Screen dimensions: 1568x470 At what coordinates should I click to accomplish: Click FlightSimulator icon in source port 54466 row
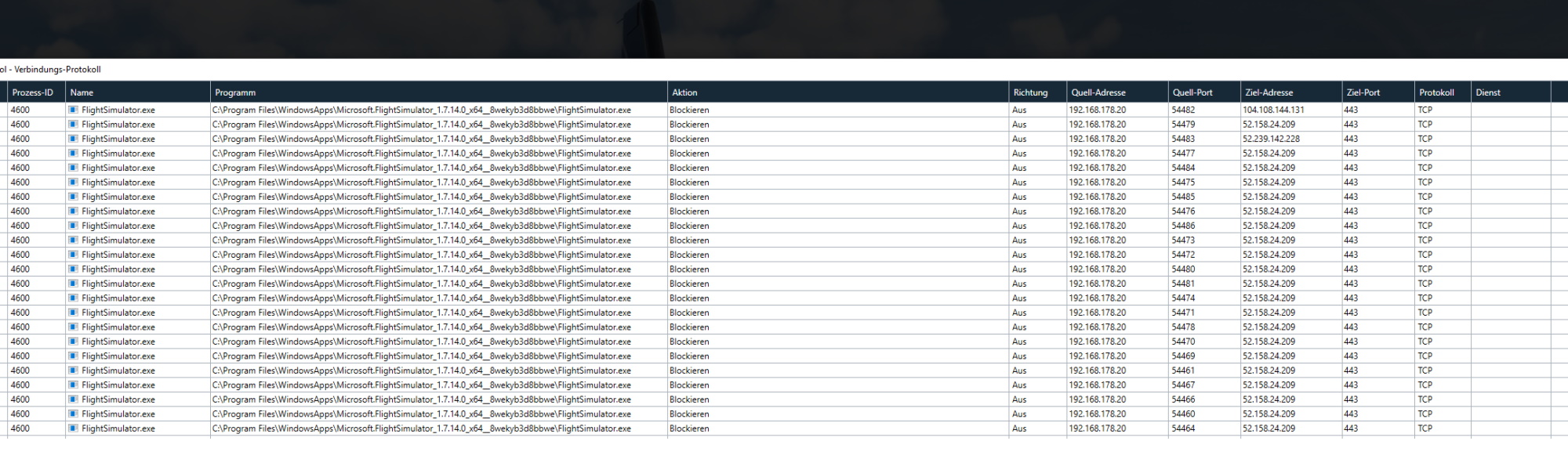(73, 399)
